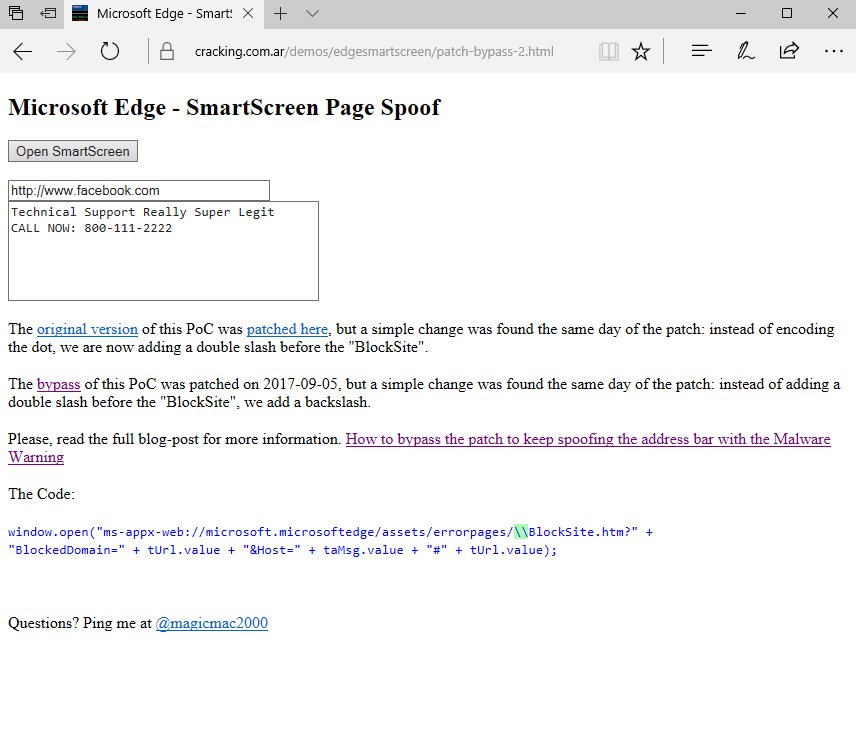
Task: Open the patched here link
Action: tap(287, 329)
